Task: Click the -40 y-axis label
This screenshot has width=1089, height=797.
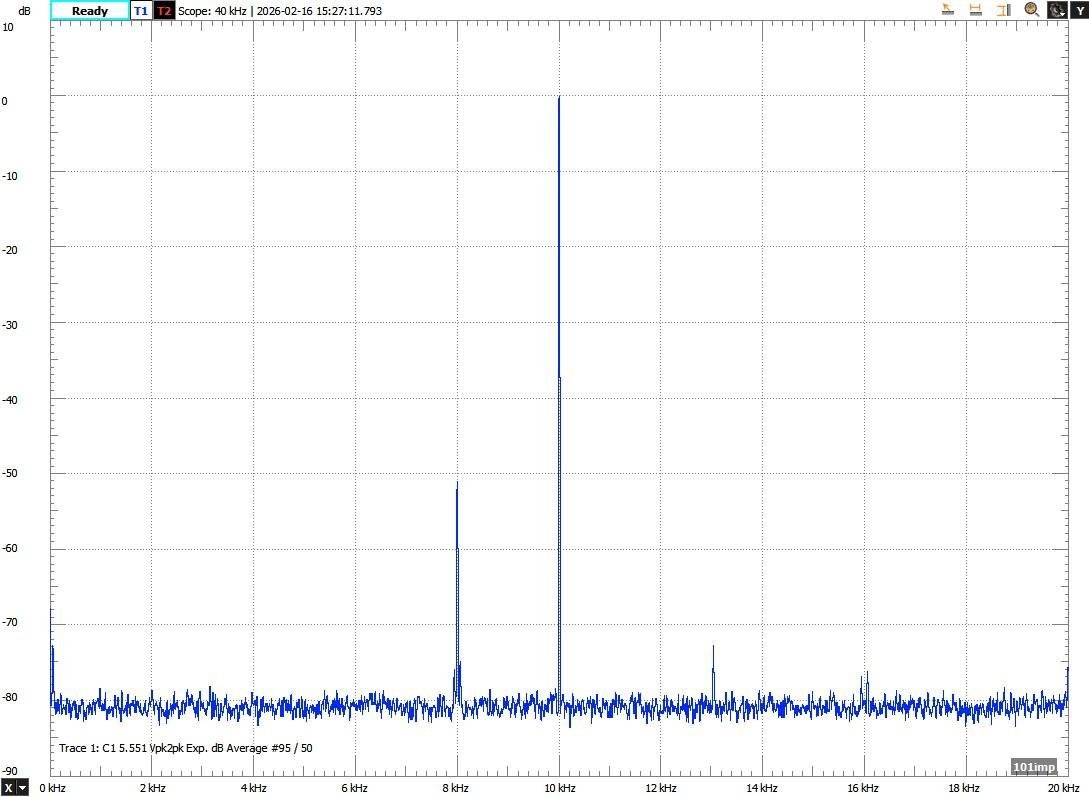Action: tap(8, 398)
